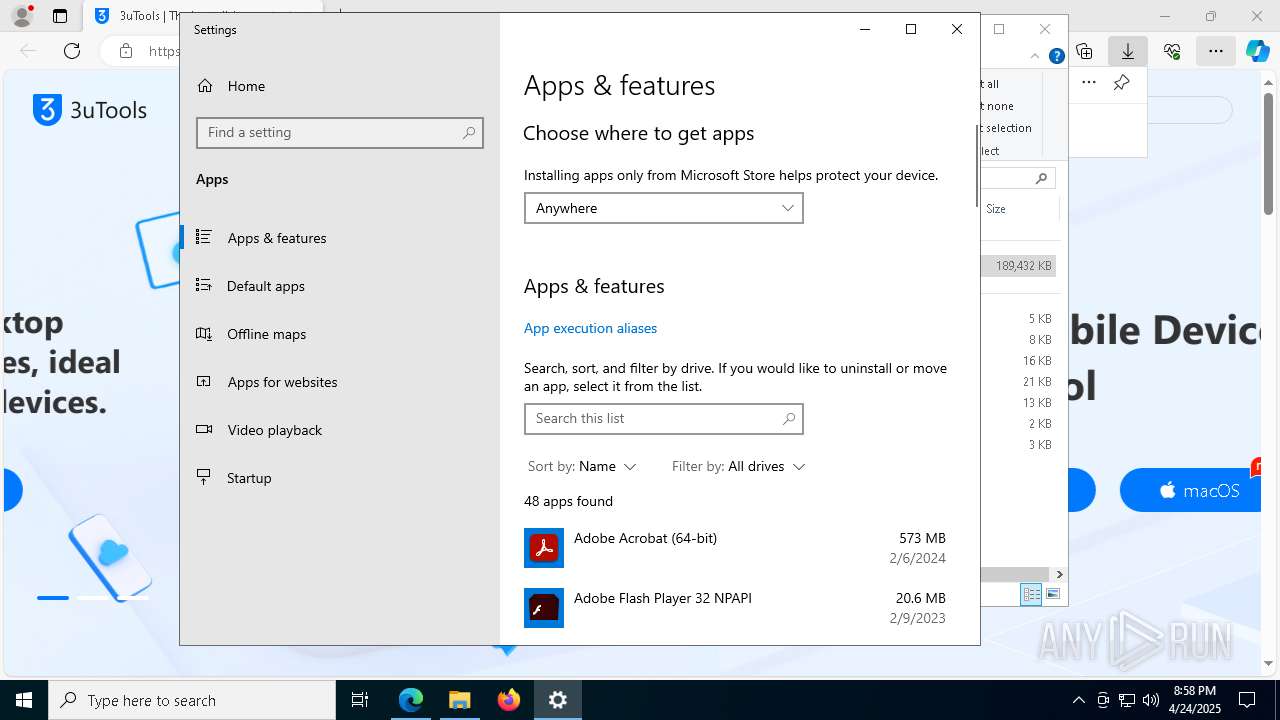Open Default apps settings page
1280x720 pixels.
265,286
